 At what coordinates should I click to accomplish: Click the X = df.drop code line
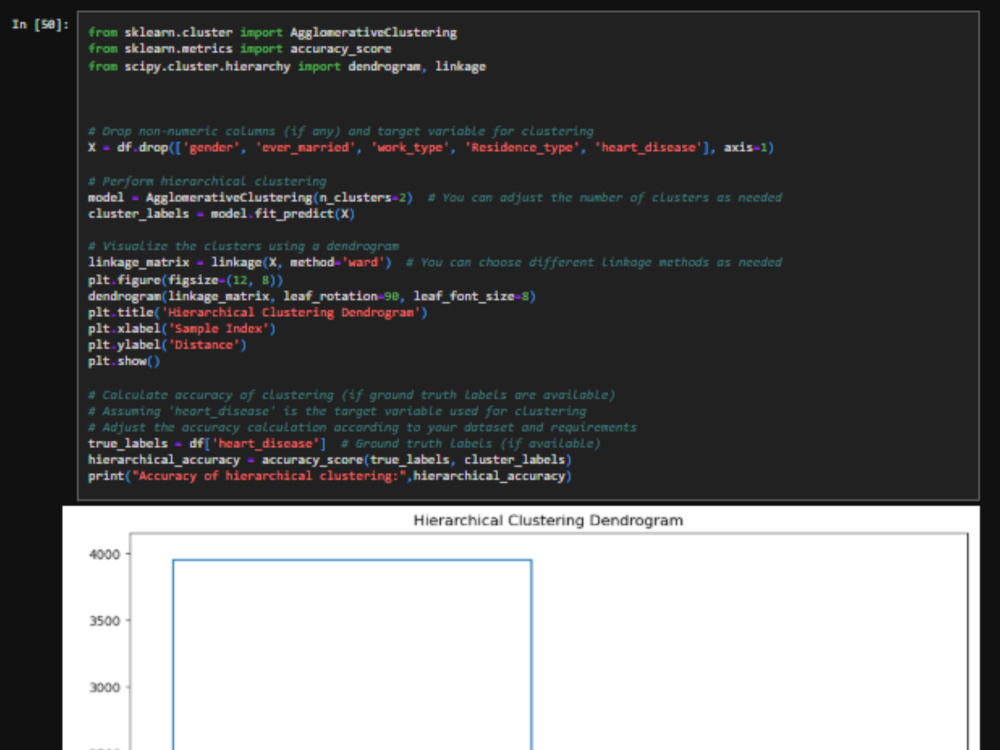(430, 147)
